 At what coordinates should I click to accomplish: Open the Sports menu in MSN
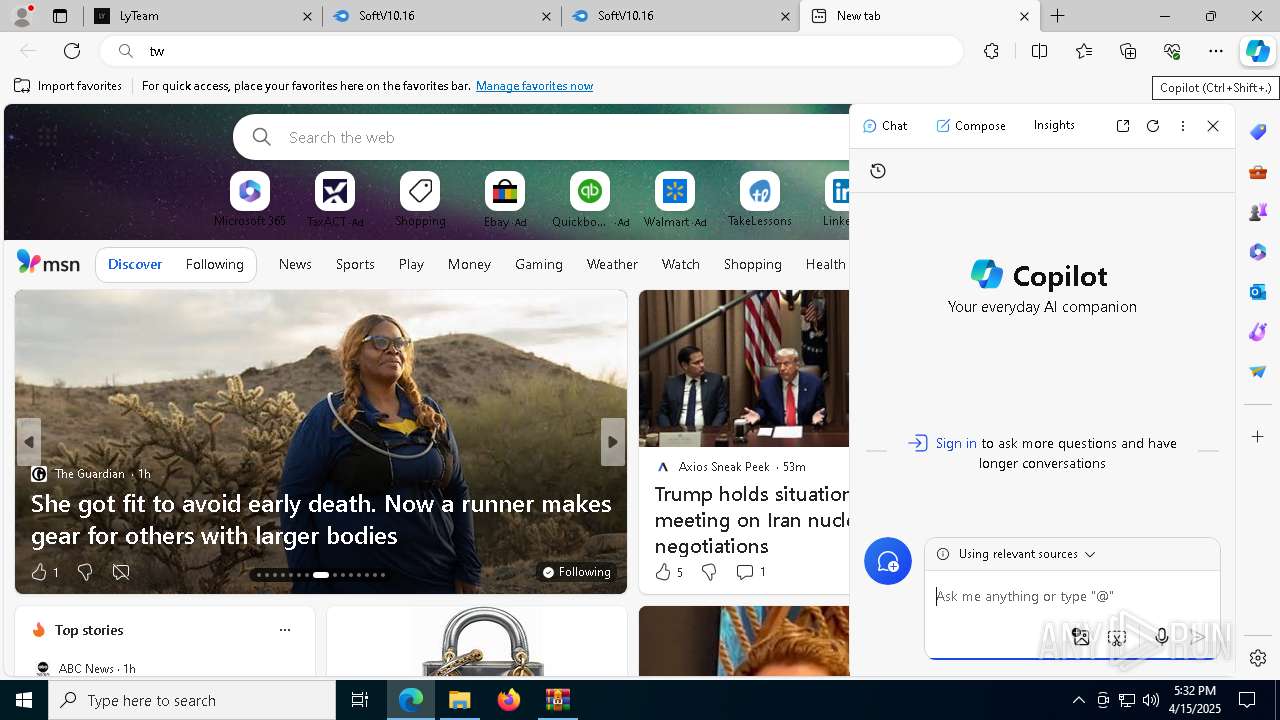(x=355, y=265)
